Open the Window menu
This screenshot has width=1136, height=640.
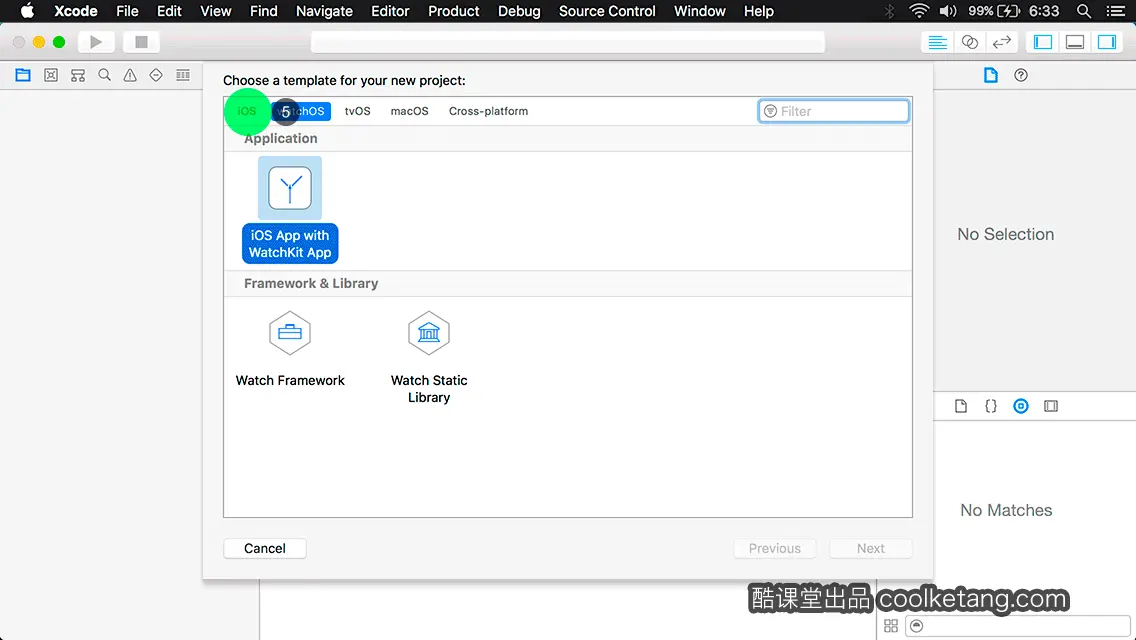pyautogui.click(x=699, y=11)
